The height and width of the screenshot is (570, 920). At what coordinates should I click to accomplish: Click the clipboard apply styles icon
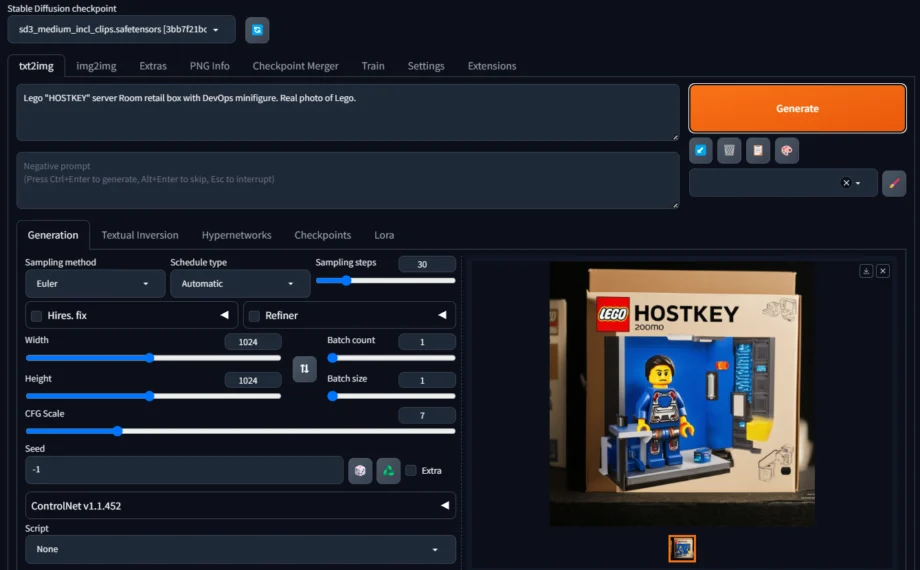click(x=758, y=150)
